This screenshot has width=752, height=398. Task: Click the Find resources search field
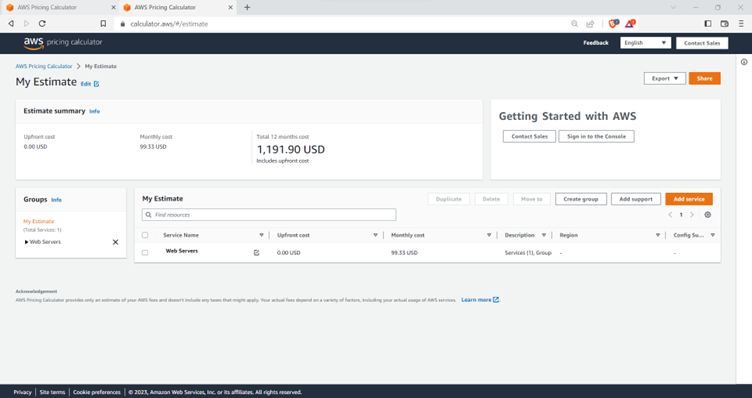click(269, 215)
